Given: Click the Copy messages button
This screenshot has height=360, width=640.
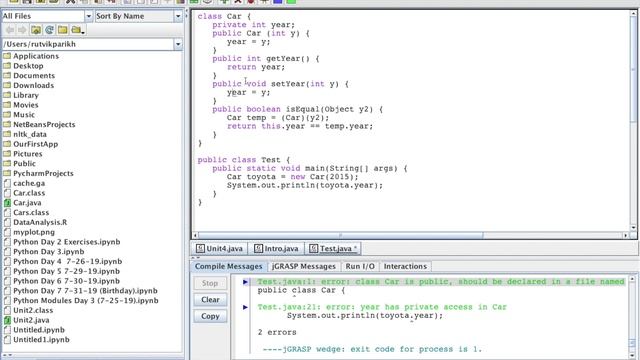Looking at the screenshot, I should (x=210, y=316).
